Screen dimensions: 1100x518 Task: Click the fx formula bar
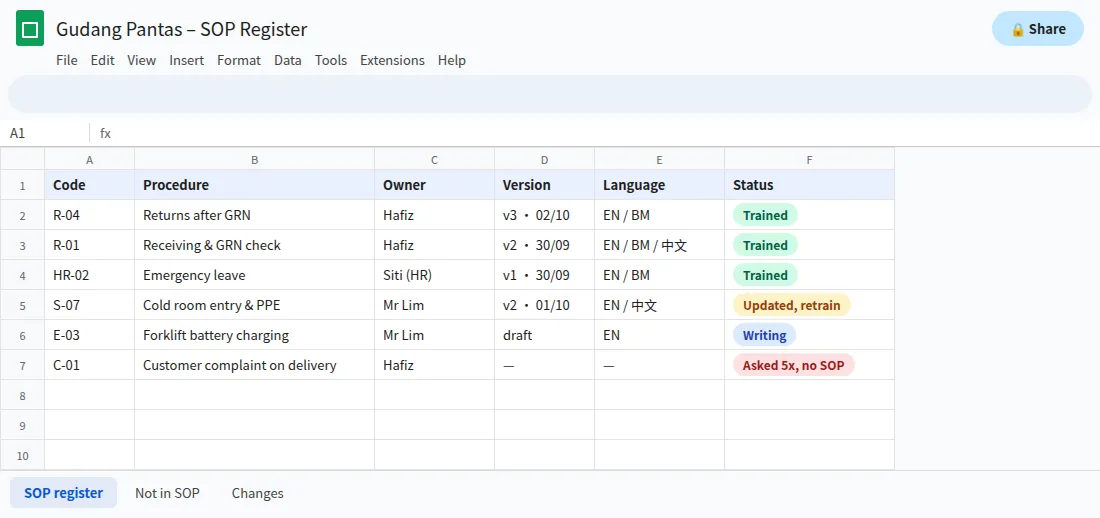596,133
